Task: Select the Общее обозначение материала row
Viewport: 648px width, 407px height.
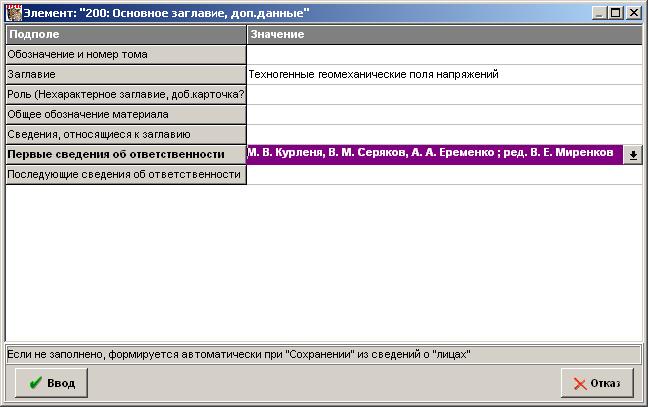Action: point(125,115)
